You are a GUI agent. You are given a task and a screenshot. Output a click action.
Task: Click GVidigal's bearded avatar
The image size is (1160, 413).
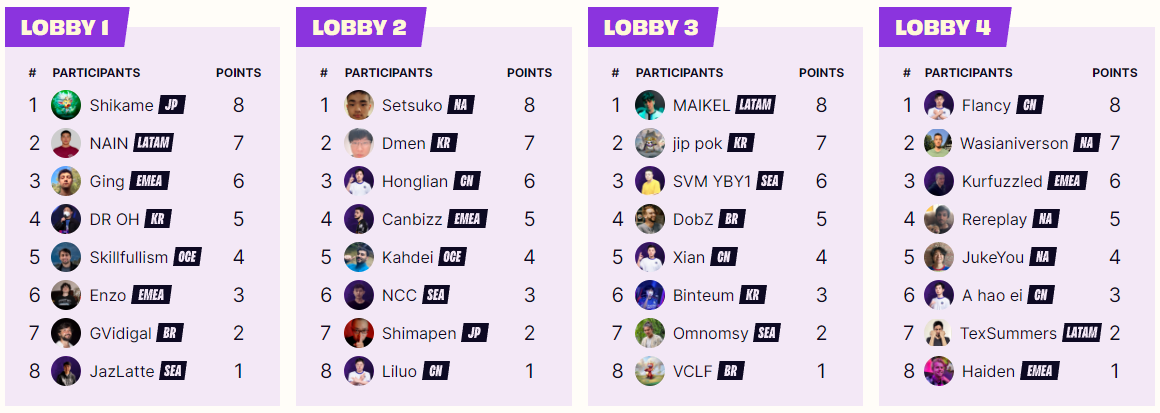click(x=66, y=333)
